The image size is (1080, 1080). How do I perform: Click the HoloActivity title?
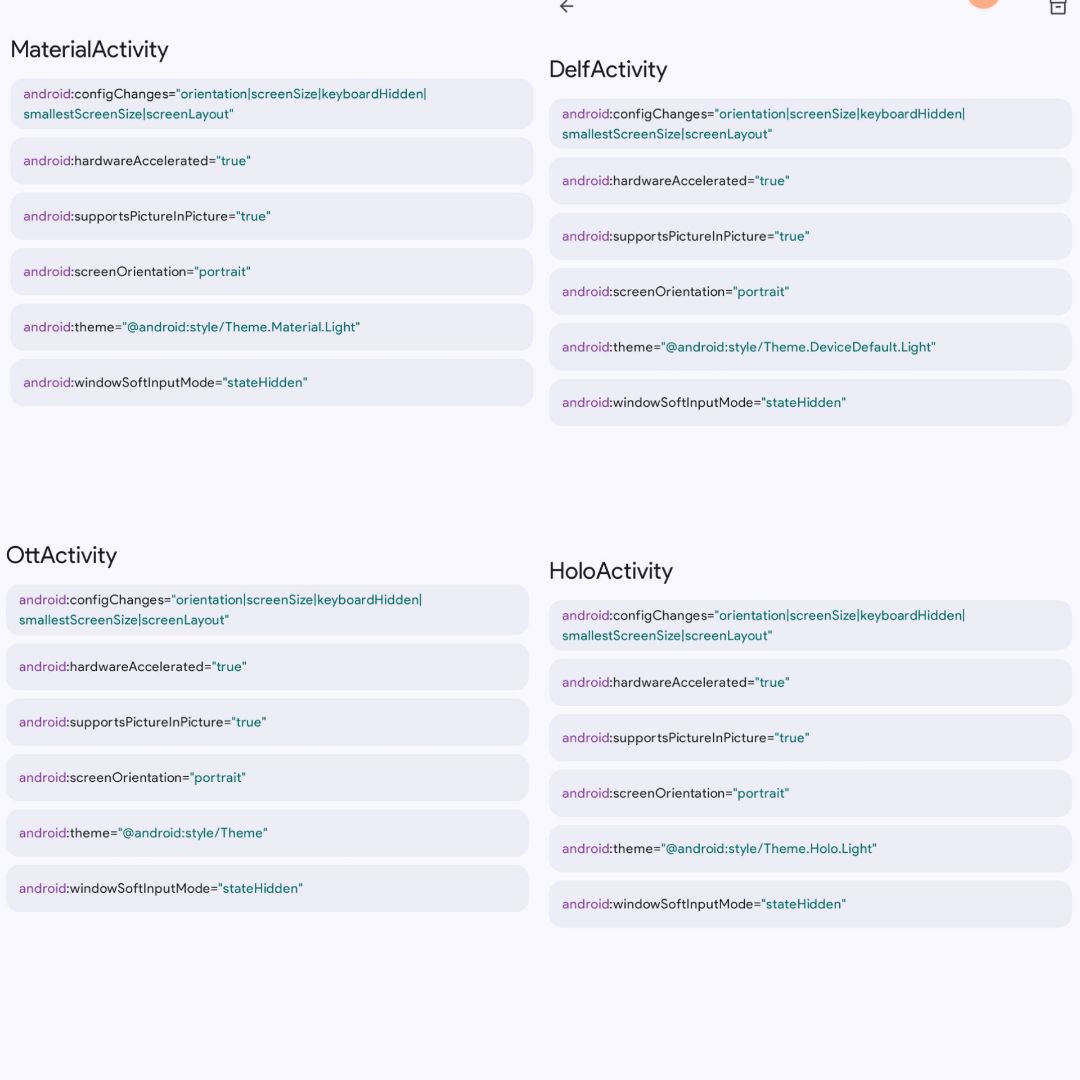click(611, 571)
